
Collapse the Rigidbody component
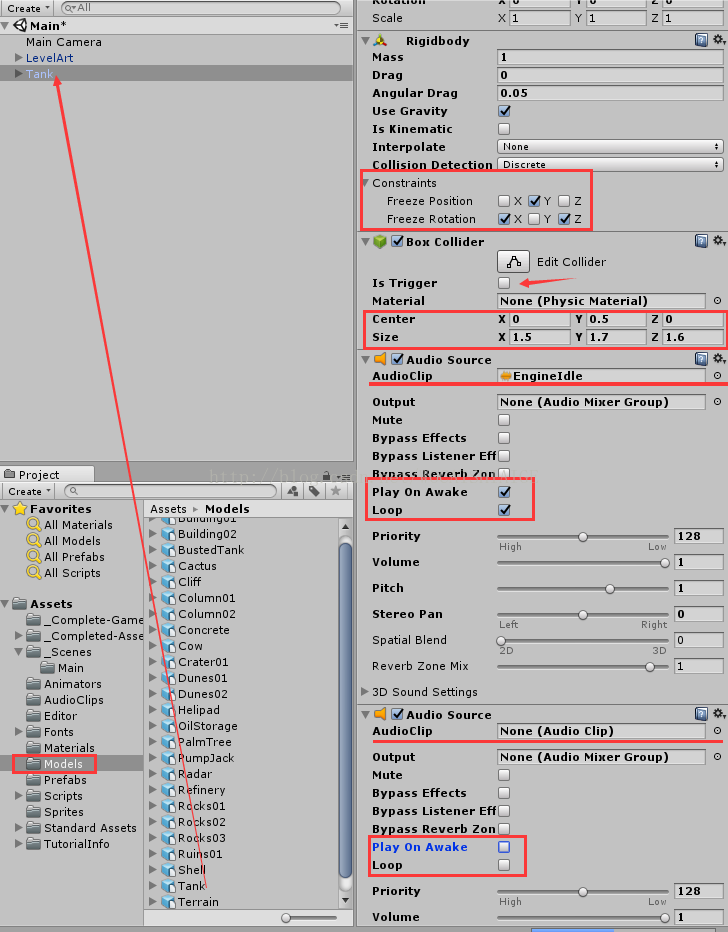pyautogui.click(x=365, y=40)
